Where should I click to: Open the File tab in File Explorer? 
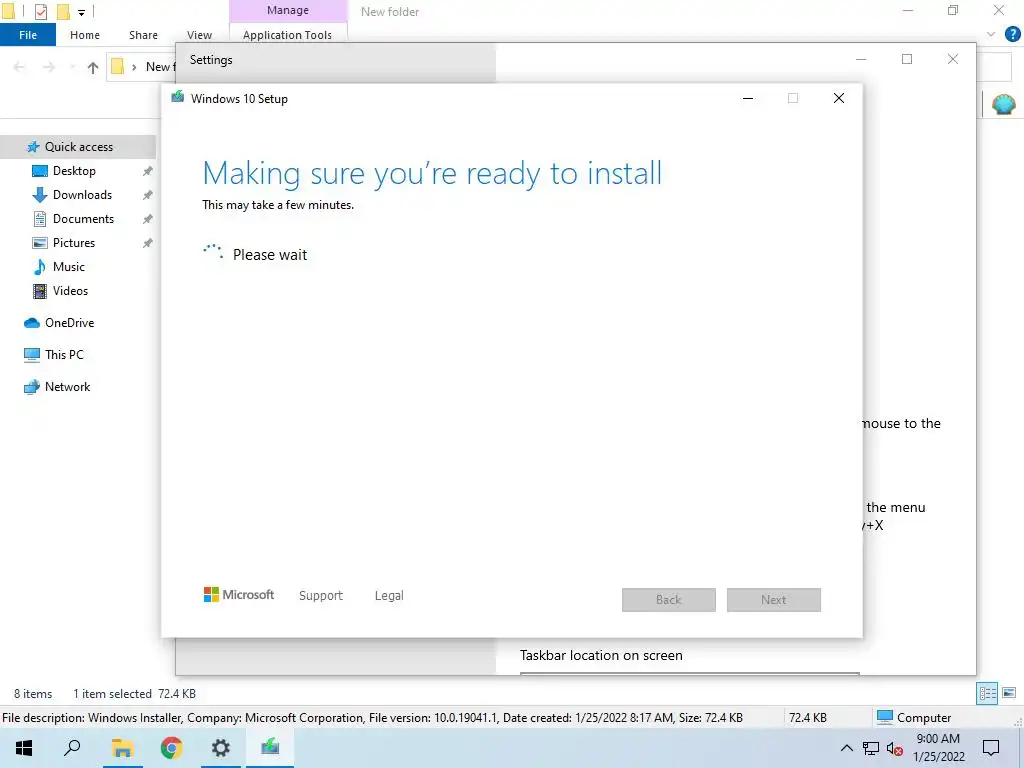[28, 35]
